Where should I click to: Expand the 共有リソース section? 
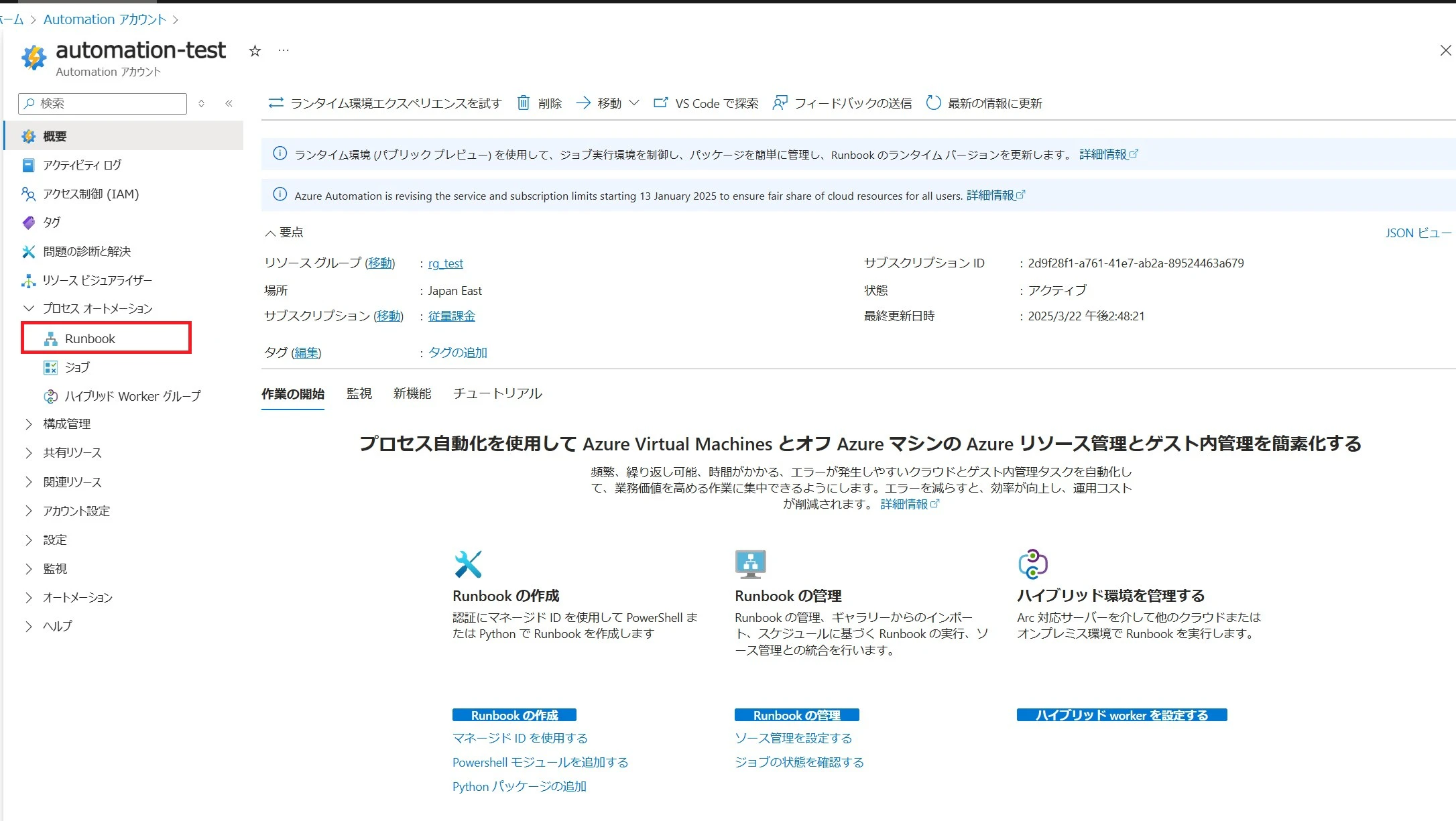point(28,453)
